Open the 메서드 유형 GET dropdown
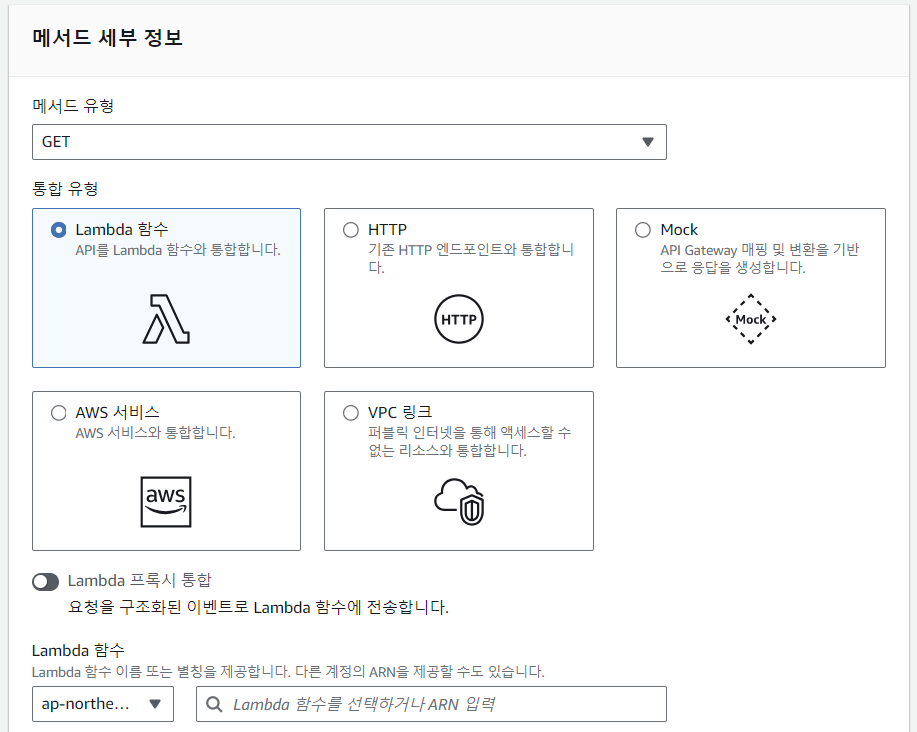The height and width of the screenshot is (732, 917). pyautogui.click(x=349, y=141)
